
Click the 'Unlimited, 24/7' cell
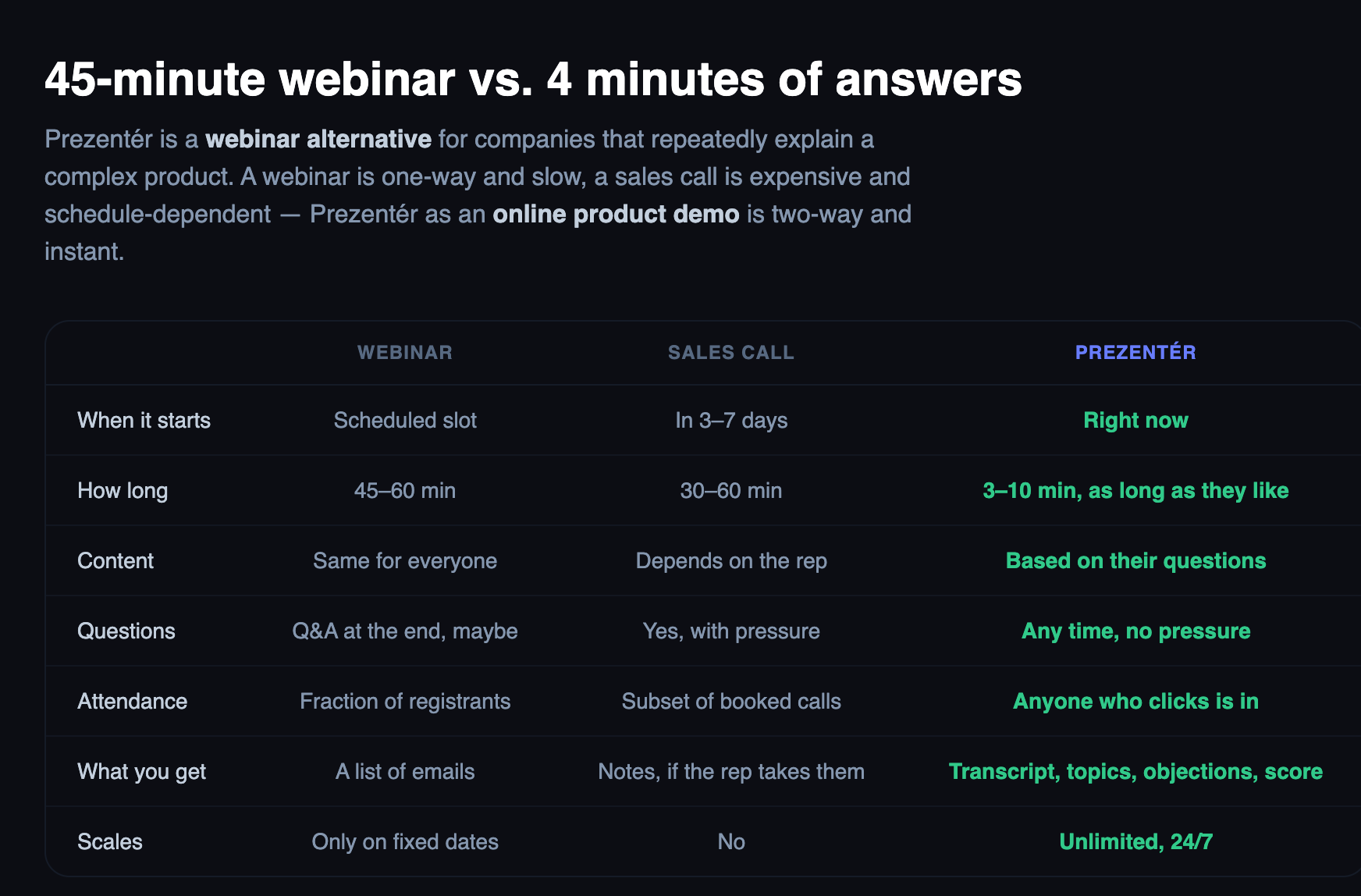[1135, 841]
